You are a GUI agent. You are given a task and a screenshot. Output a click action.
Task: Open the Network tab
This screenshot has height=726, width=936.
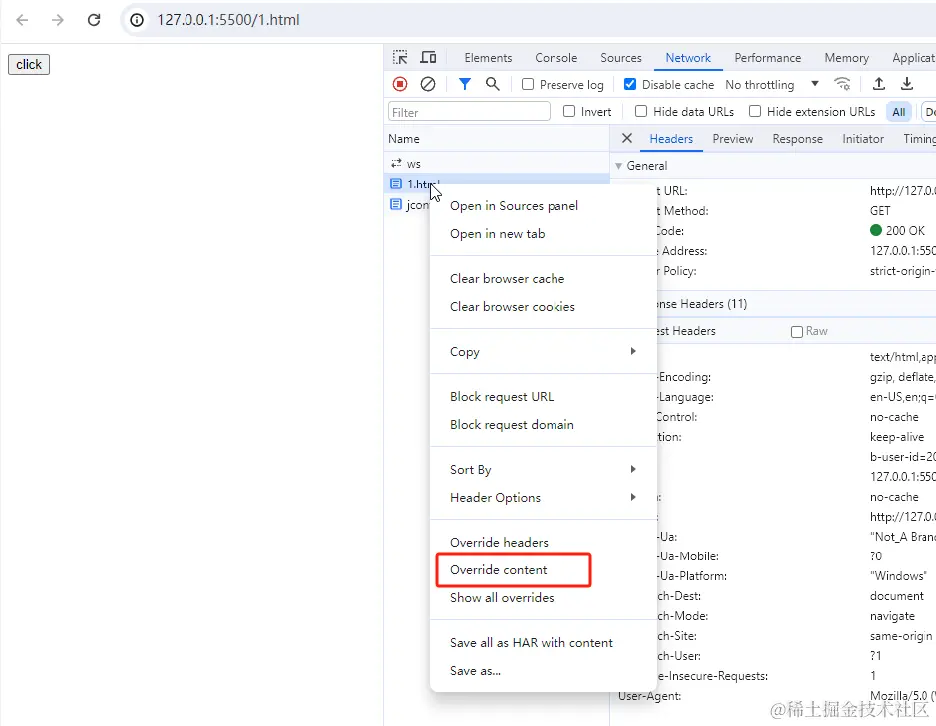pyautogui.click(x=688, y=58)
